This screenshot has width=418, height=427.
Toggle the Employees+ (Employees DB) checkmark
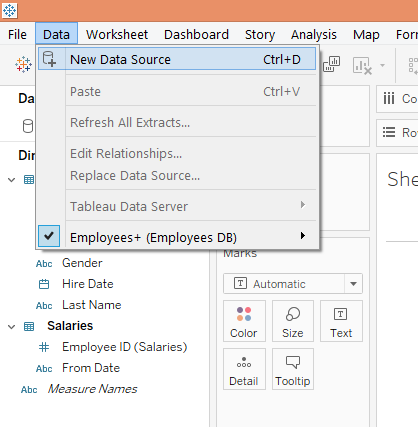coord(49,236)
